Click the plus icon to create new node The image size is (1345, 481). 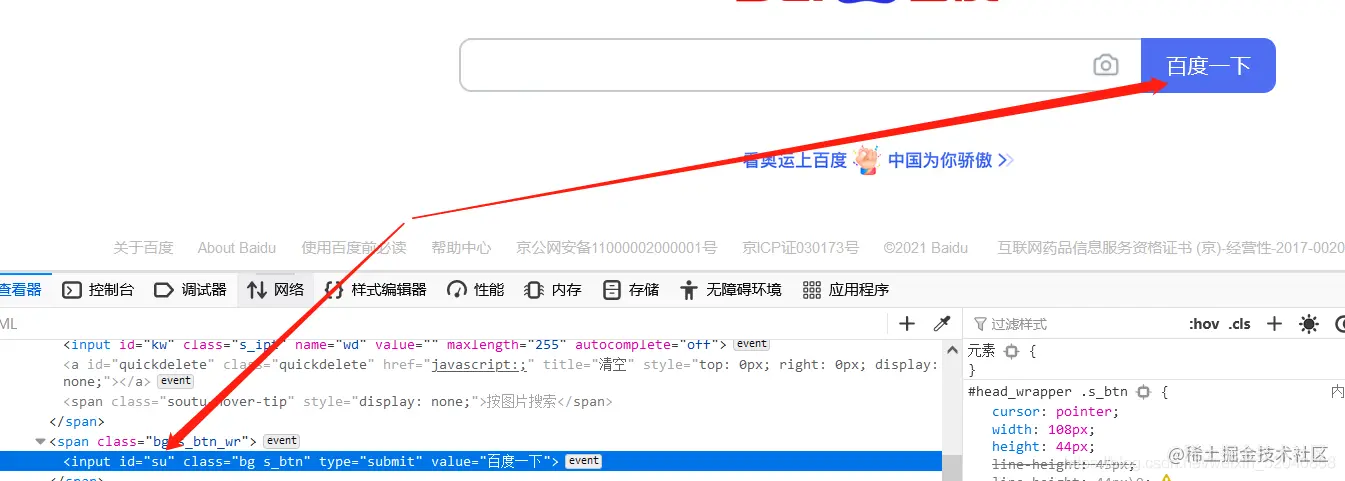coord(907,324)
